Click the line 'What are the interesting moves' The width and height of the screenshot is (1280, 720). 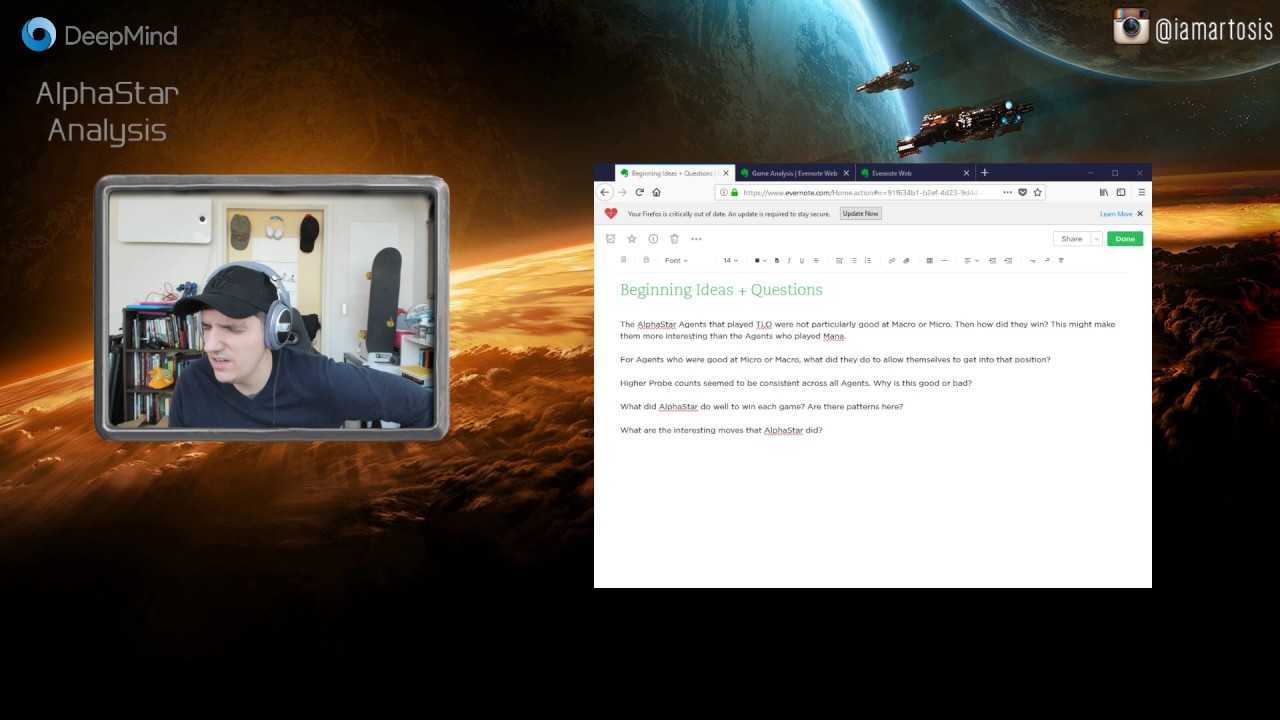coord(721,430)
